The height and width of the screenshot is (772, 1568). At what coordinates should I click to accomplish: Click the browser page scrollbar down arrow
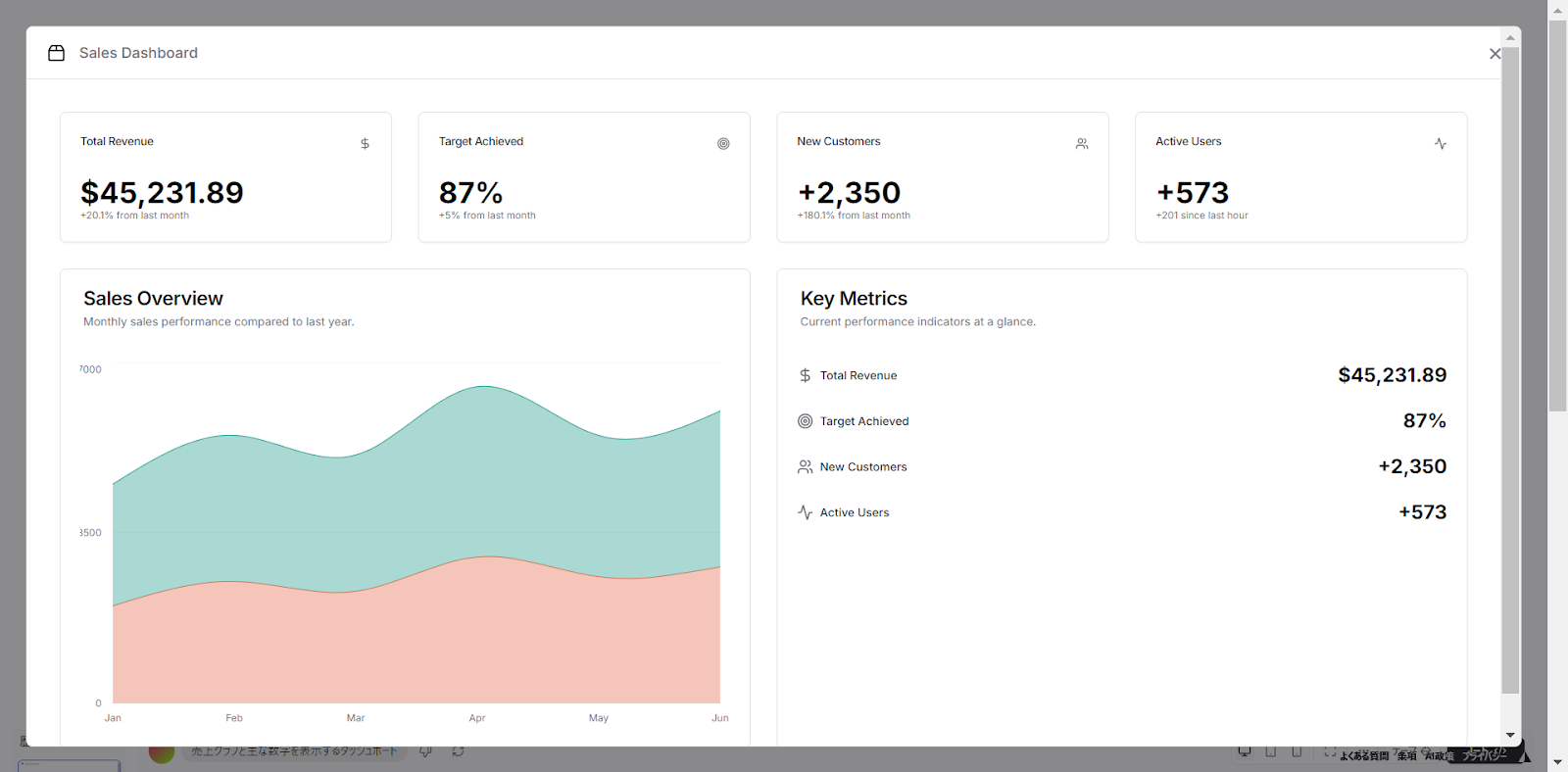coord(1557,761)
